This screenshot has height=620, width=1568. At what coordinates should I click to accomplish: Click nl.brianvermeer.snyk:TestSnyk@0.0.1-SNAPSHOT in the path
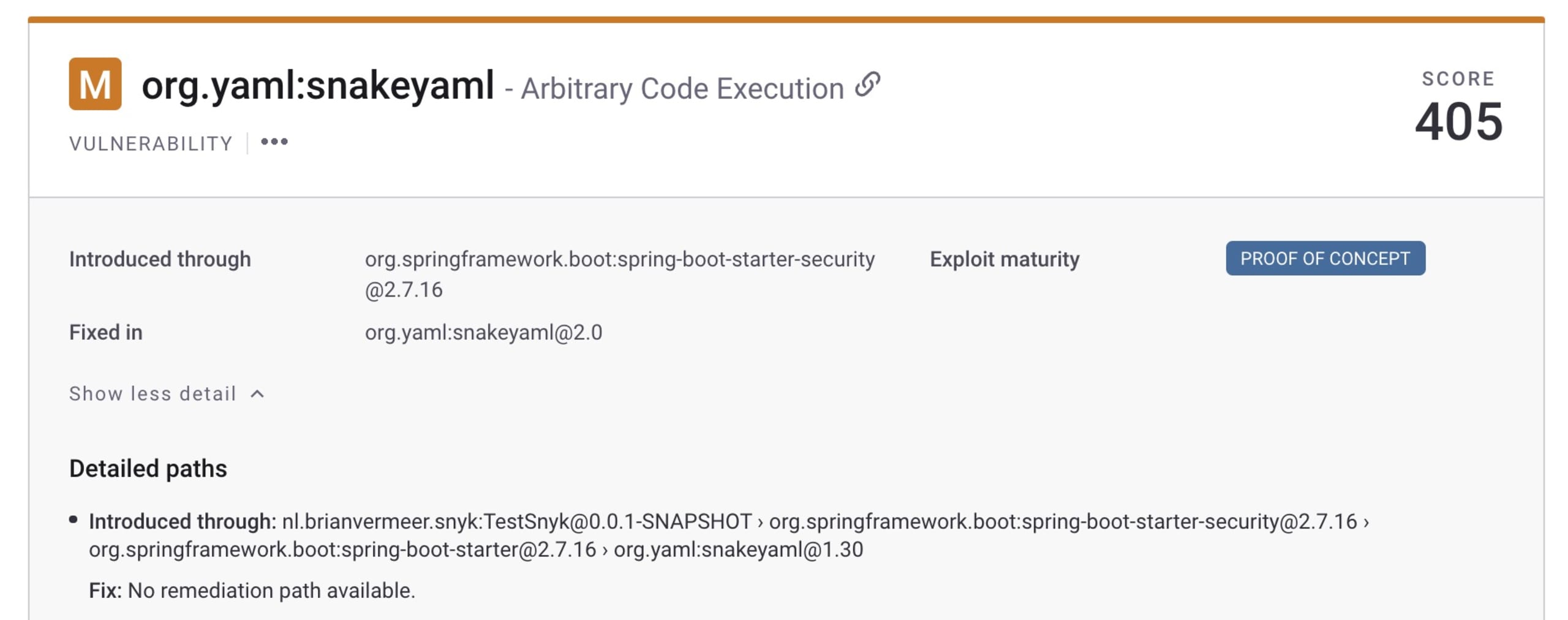(516, 521)
